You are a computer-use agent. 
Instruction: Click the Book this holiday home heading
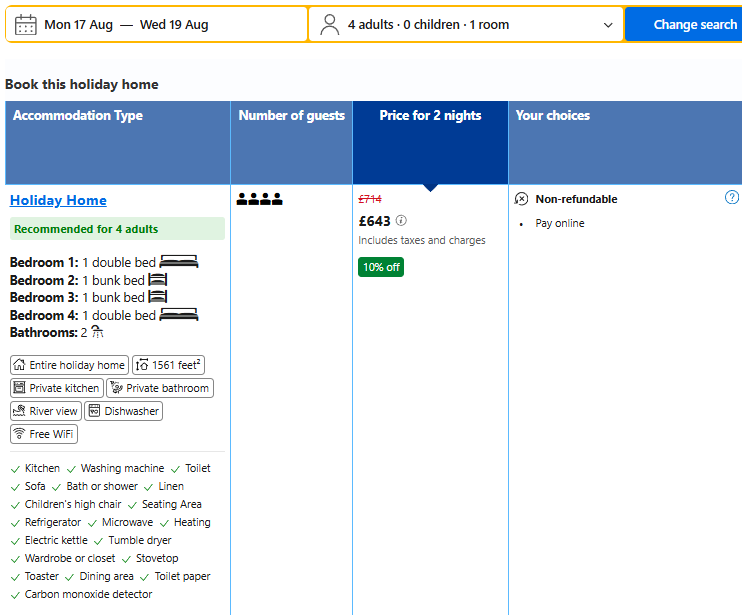tap(82, 84)
